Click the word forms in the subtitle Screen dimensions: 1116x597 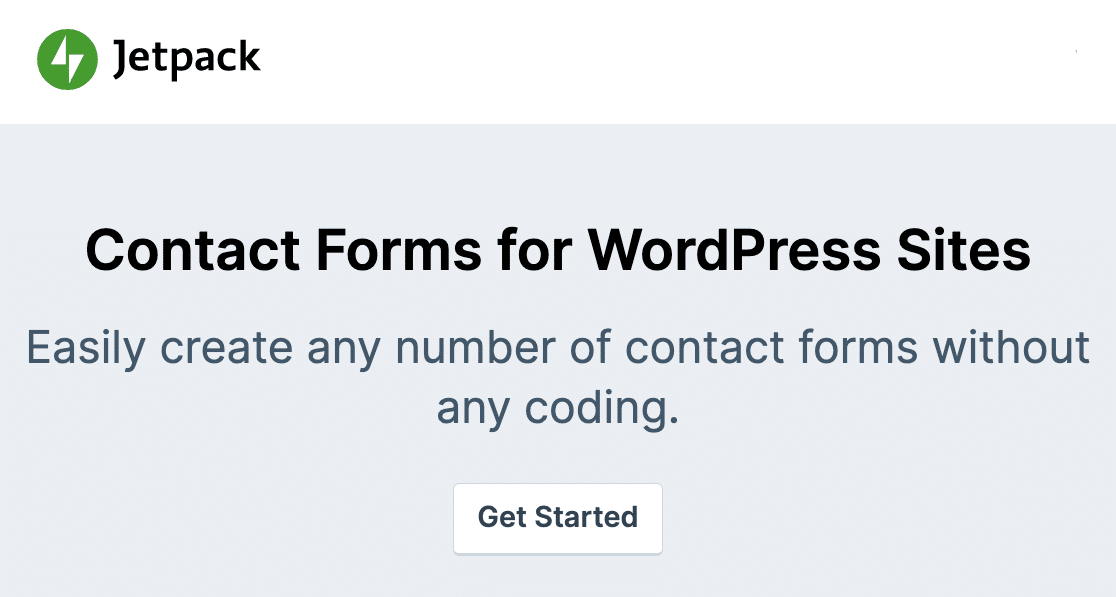pos(858,347)
